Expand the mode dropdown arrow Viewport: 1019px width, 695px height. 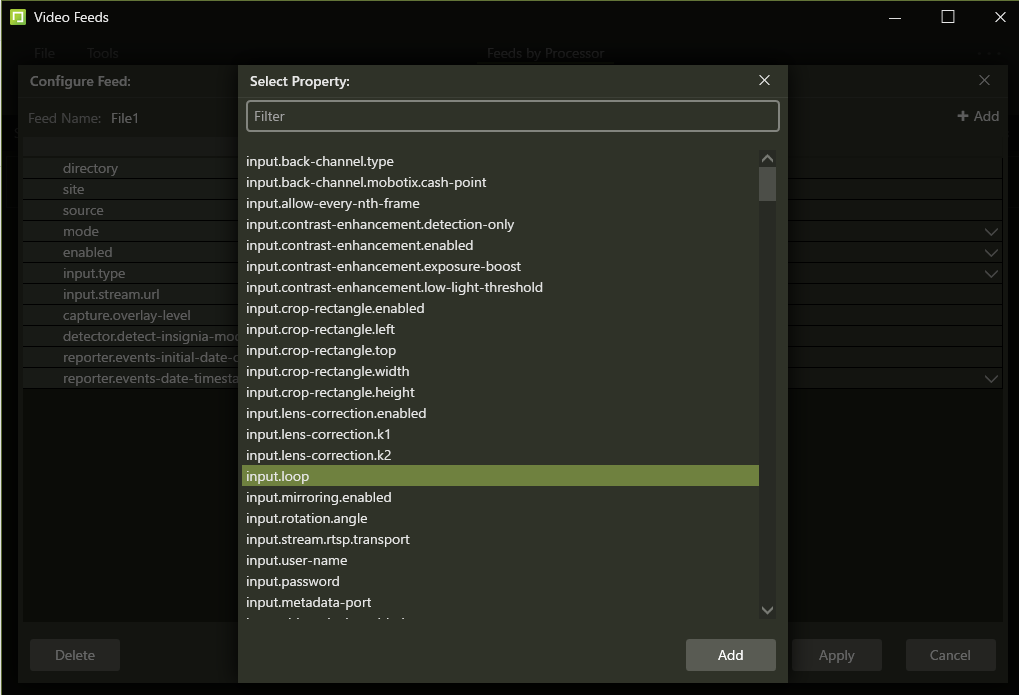click(x=991, y=232)
